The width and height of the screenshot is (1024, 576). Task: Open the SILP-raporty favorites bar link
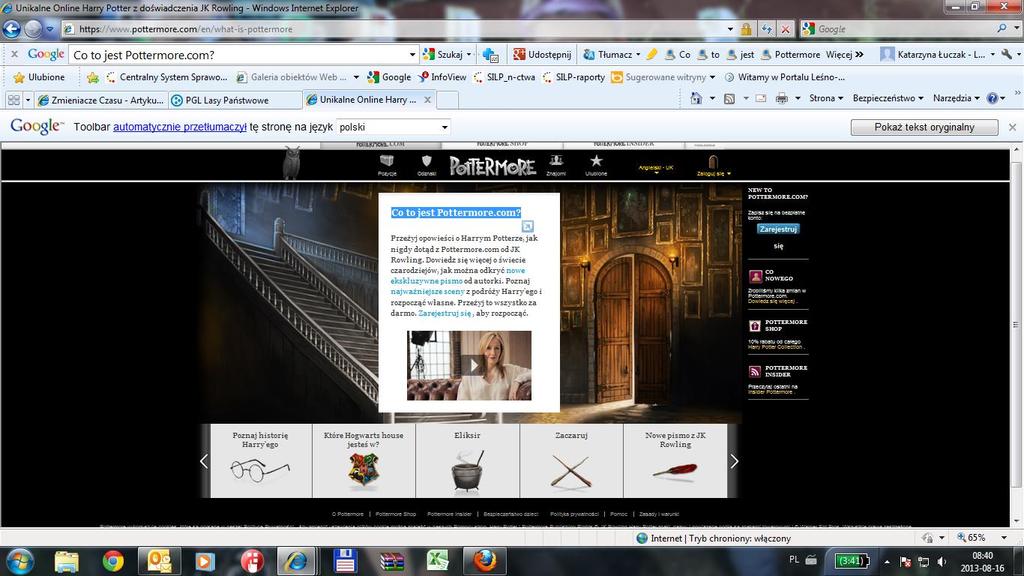[x=573, y=77]
